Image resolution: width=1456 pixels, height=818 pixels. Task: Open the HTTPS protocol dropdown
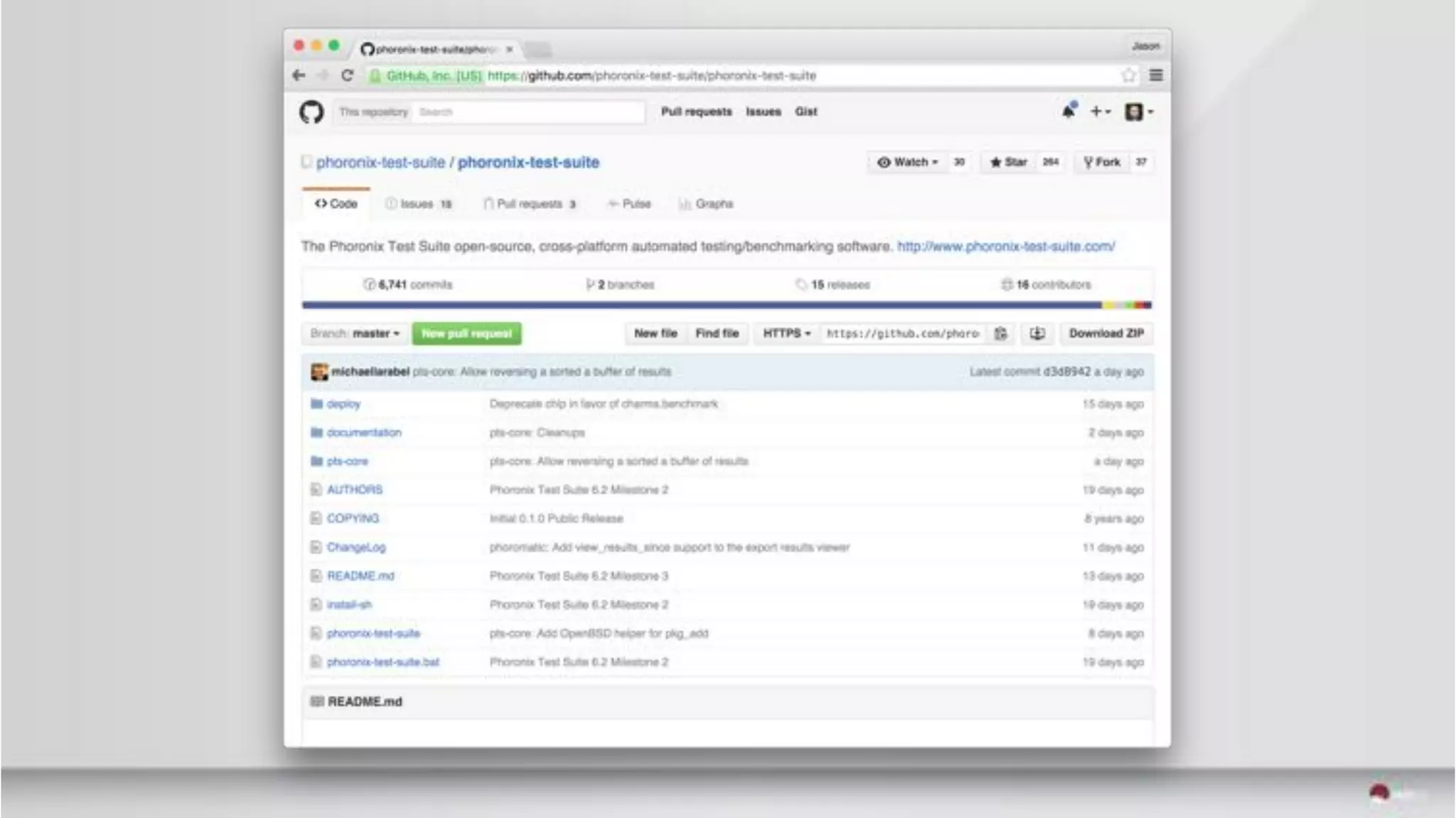coord(786,333)
